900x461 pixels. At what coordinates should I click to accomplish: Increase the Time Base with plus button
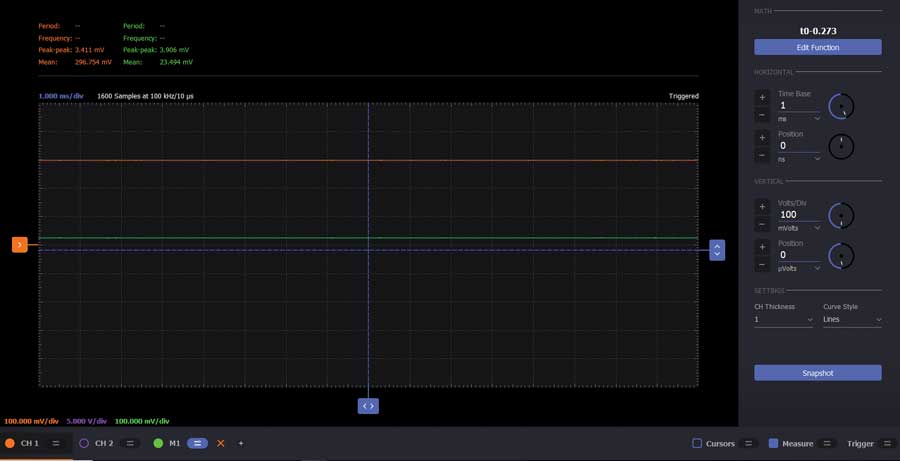(762, 98)
